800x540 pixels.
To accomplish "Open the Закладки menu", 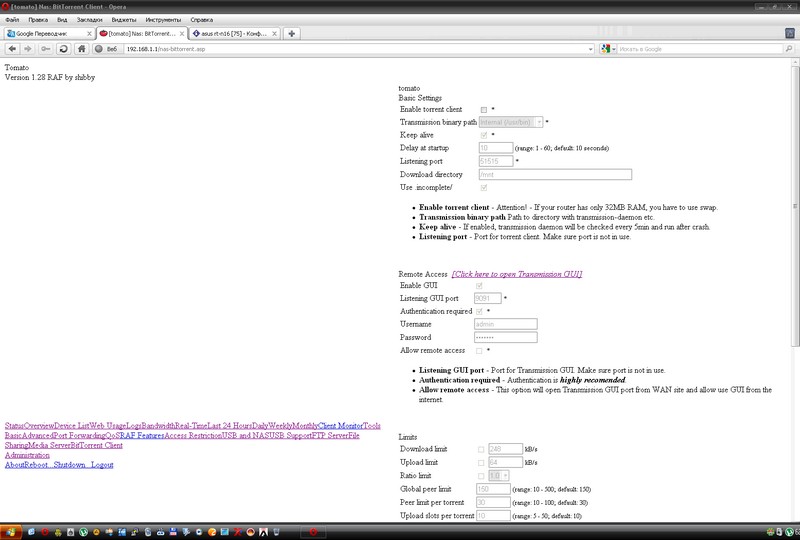I will (89, 20).
